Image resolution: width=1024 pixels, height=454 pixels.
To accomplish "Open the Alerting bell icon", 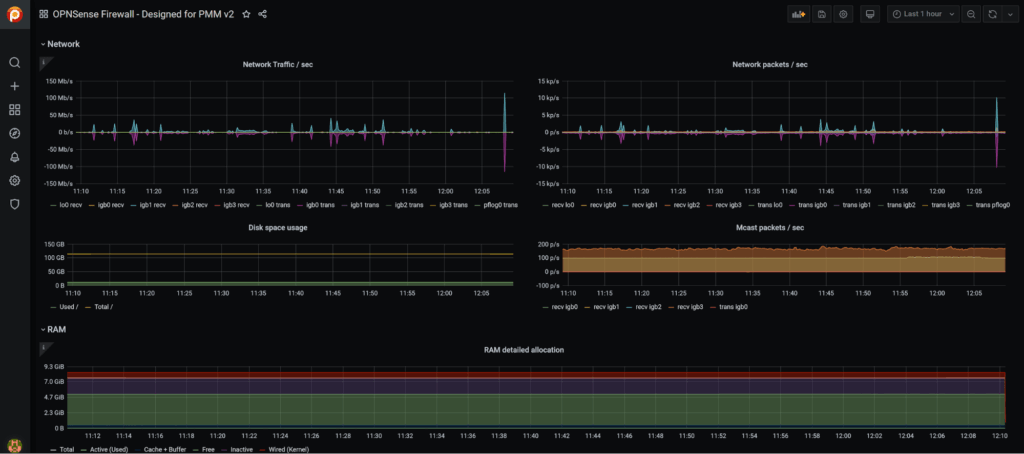I will (x=14, y=157).
